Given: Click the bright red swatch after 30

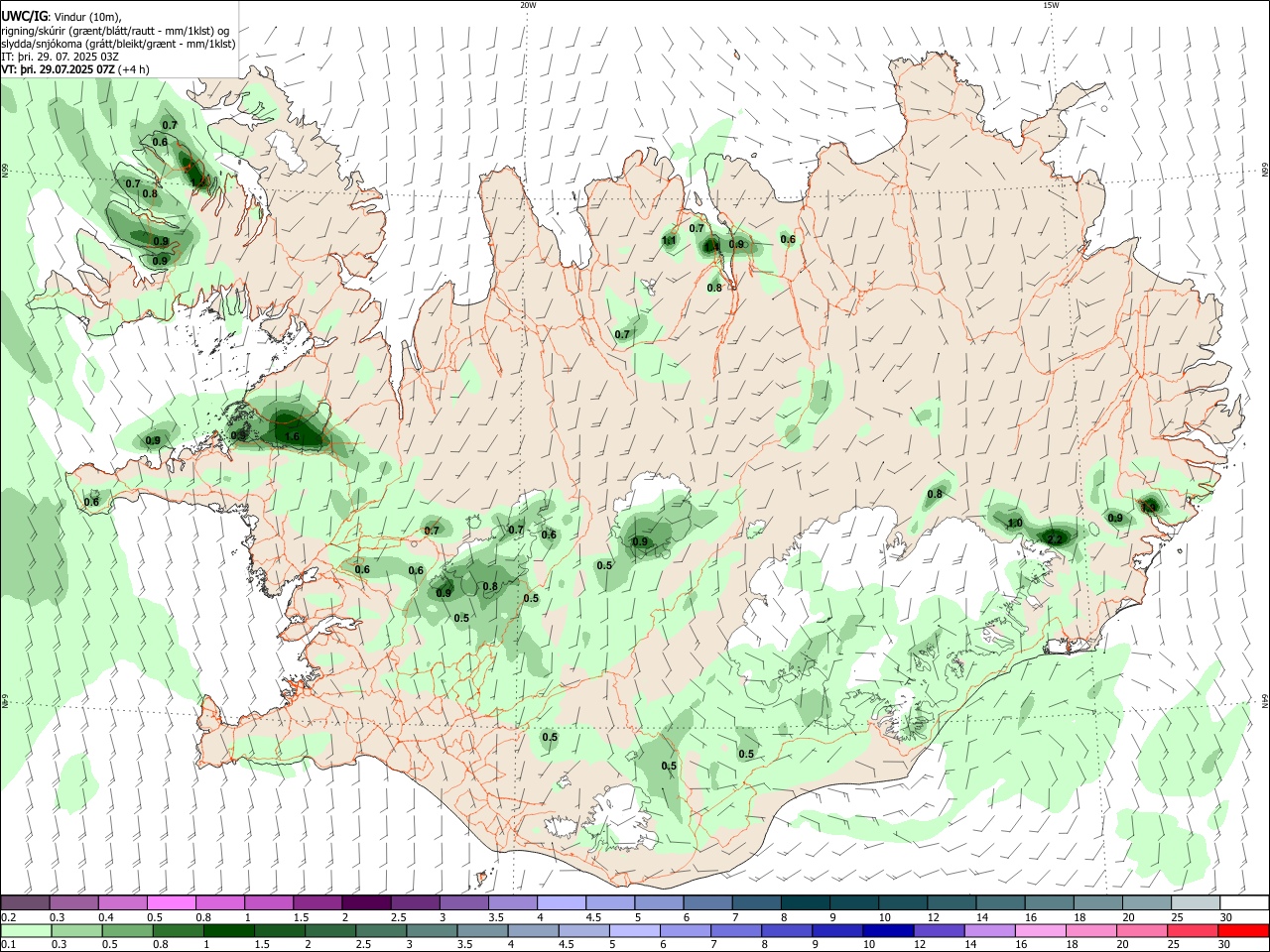Looking at the screenshot, I should 1243,930.
